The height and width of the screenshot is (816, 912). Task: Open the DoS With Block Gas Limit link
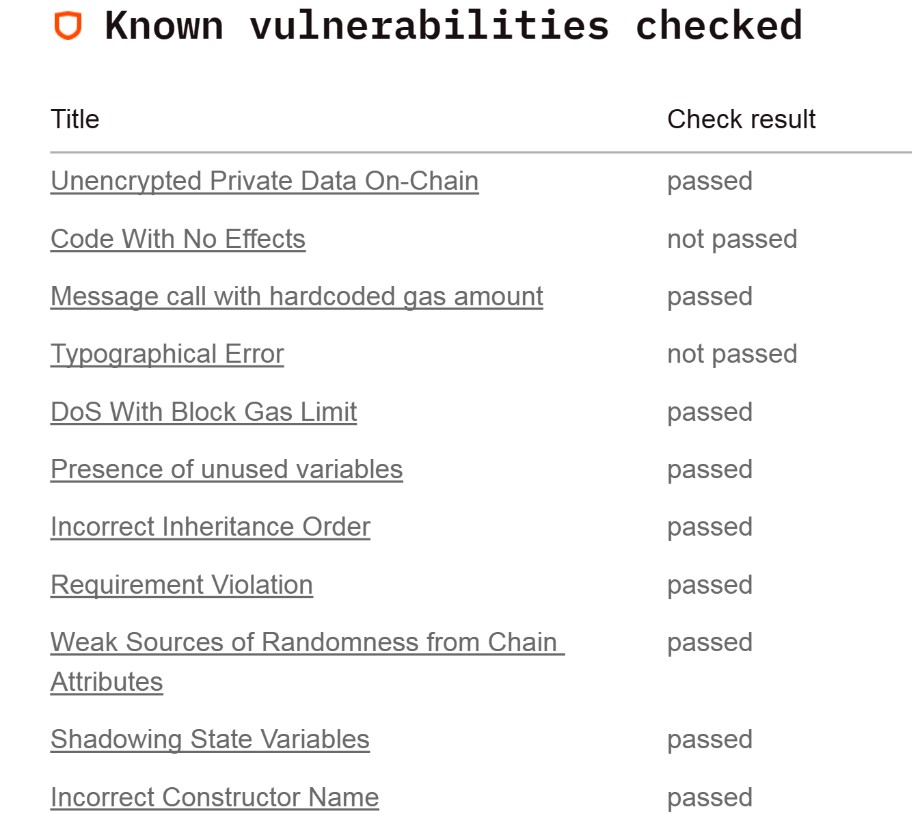tap(203, 412)
